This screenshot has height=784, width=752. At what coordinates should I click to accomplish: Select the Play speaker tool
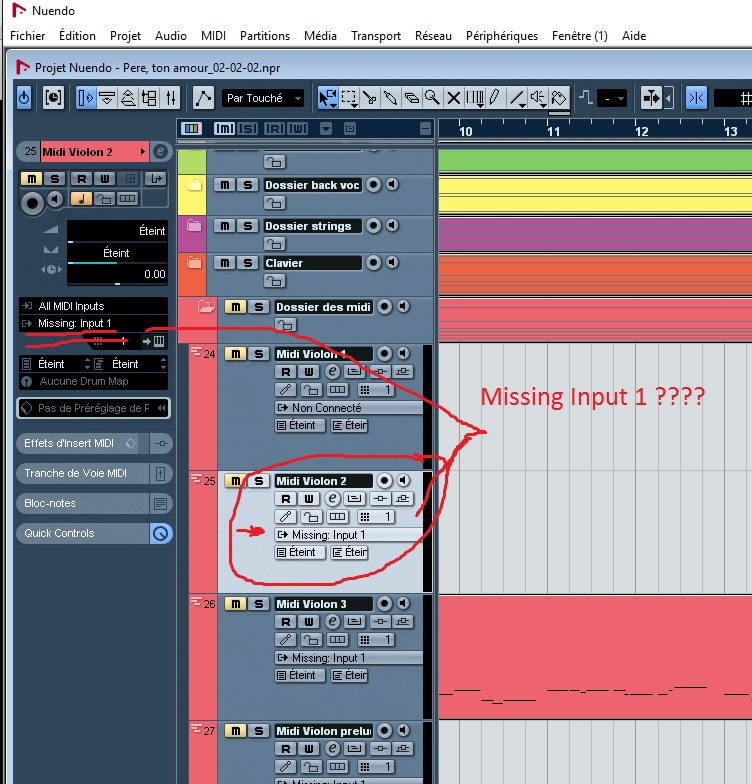tap(538, 98)
